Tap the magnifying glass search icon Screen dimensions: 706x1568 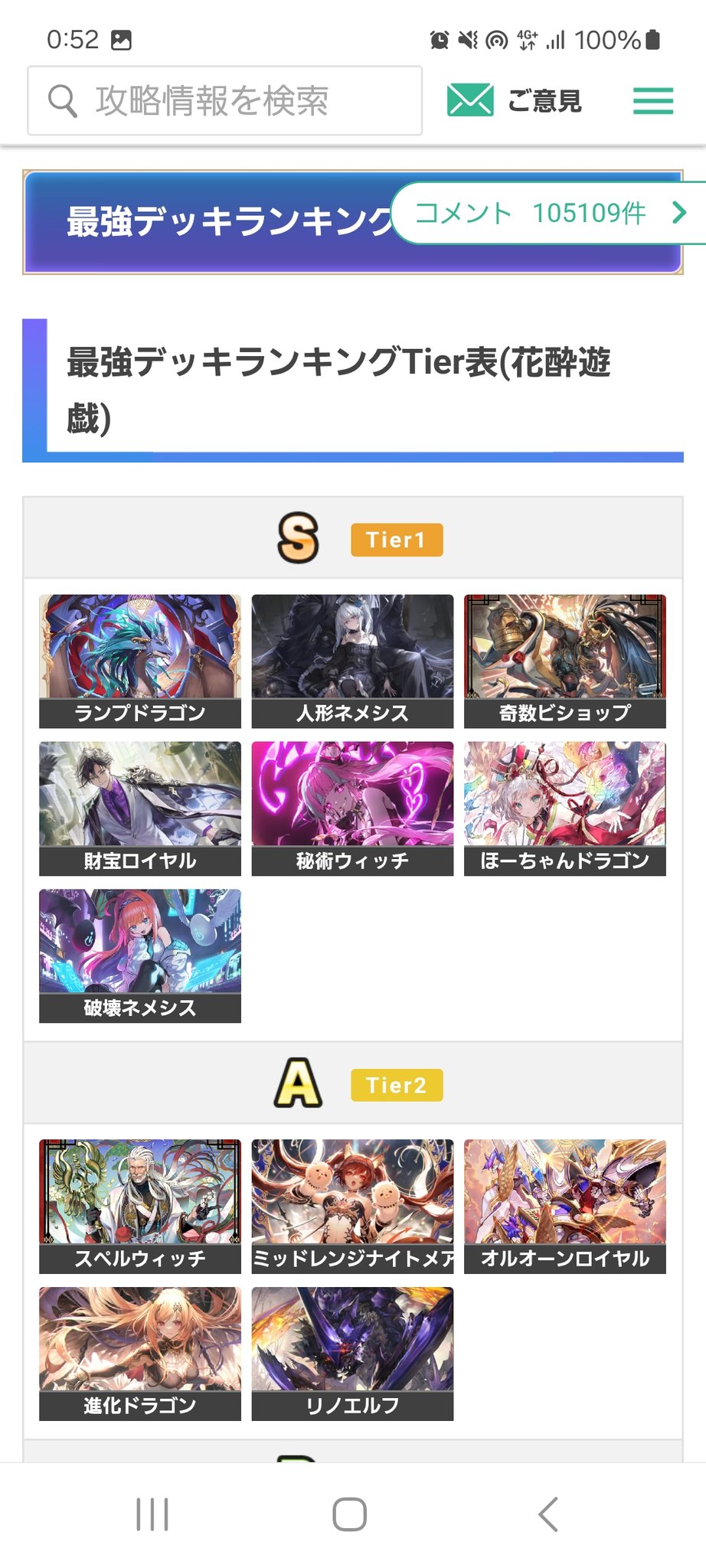coord(63,100)
